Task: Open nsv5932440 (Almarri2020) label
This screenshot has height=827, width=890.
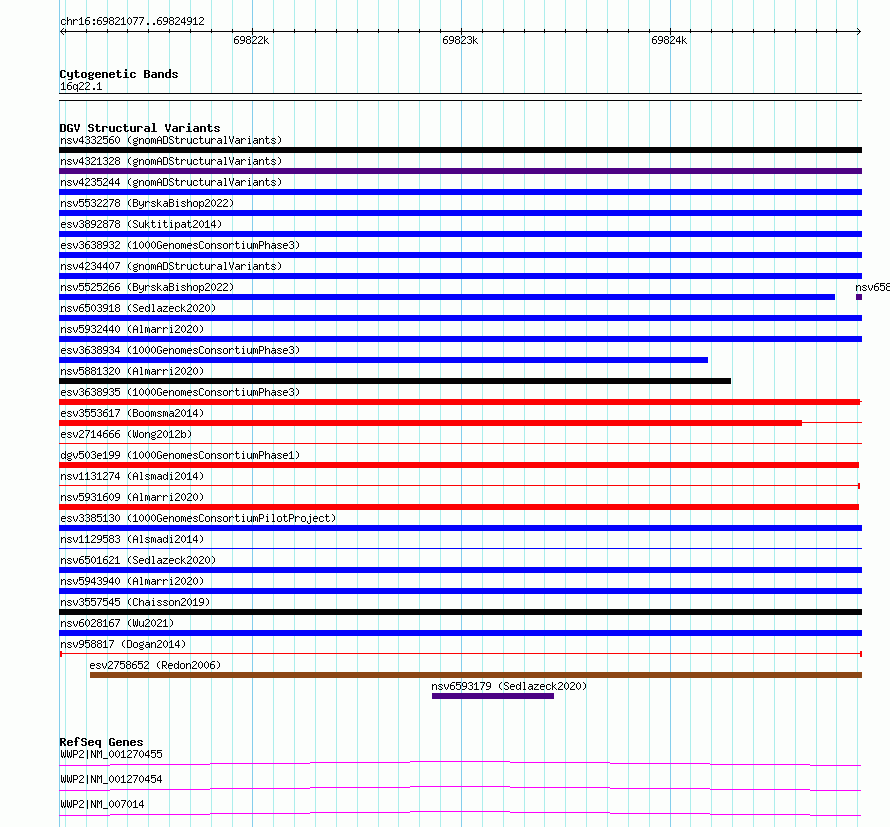Action: 132,329
